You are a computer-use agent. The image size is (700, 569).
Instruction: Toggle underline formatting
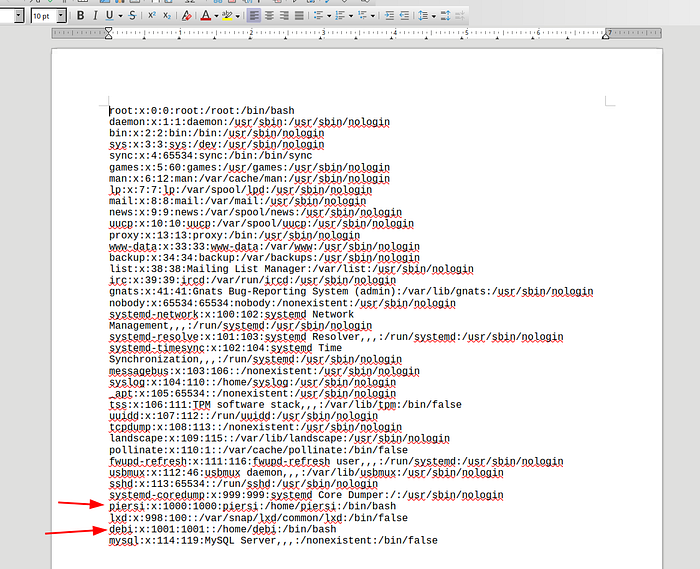(x=110, y=16)
